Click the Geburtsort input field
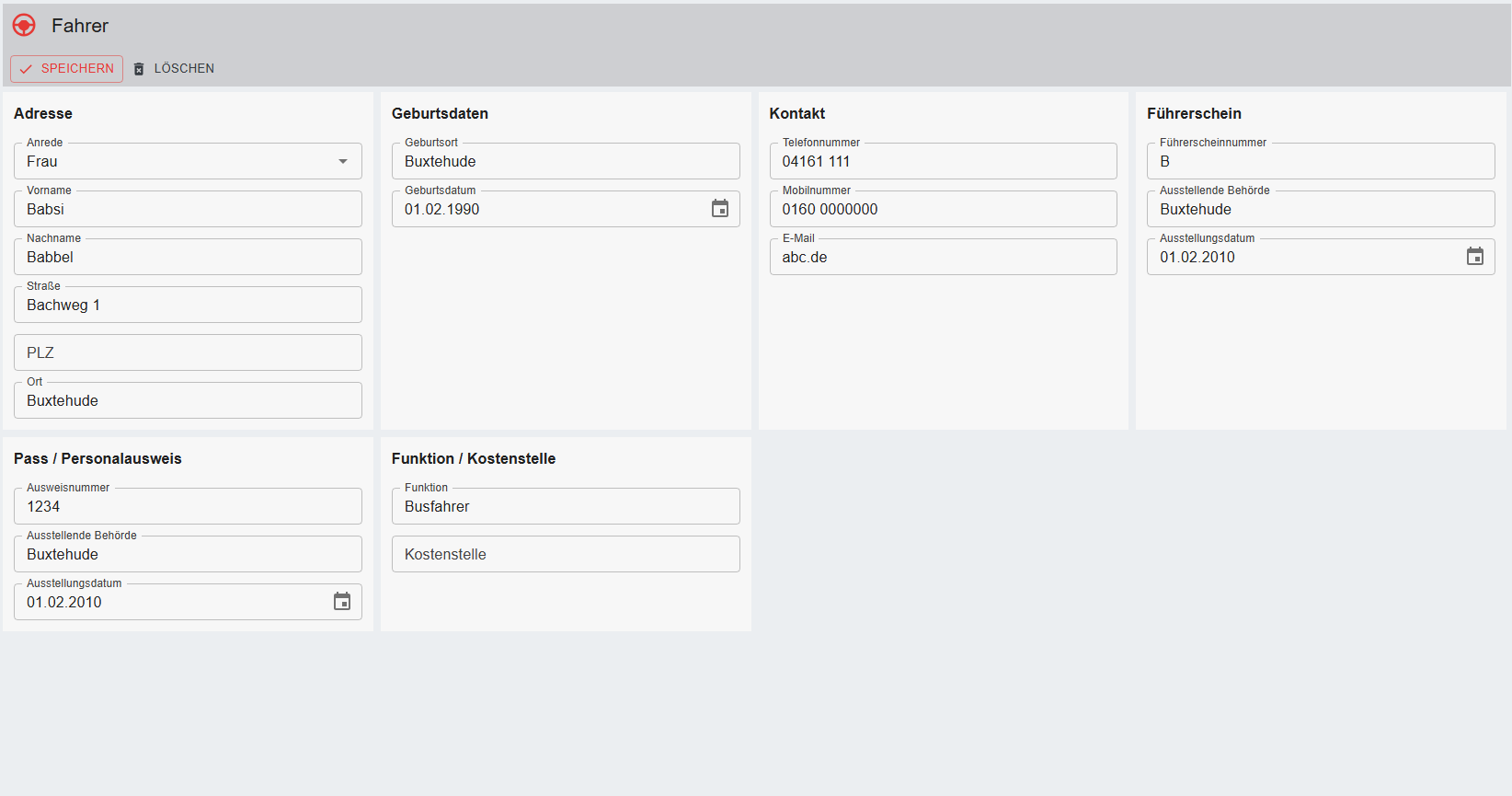 [x=565, y=162]
